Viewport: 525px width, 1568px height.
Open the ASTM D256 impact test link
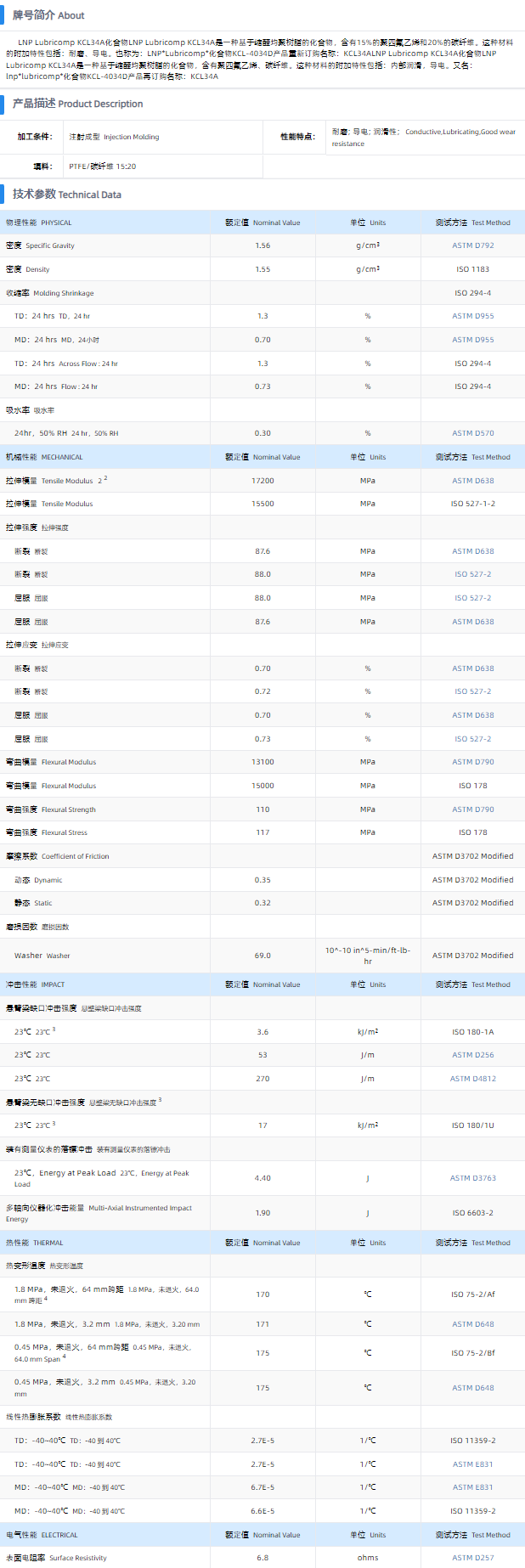click(x=472, y=1055)
